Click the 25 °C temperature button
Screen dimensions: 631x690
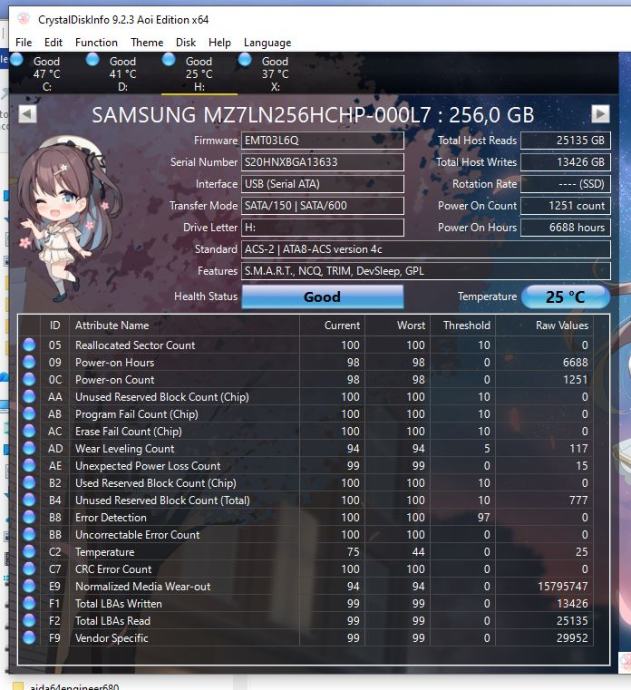[565, 297]
